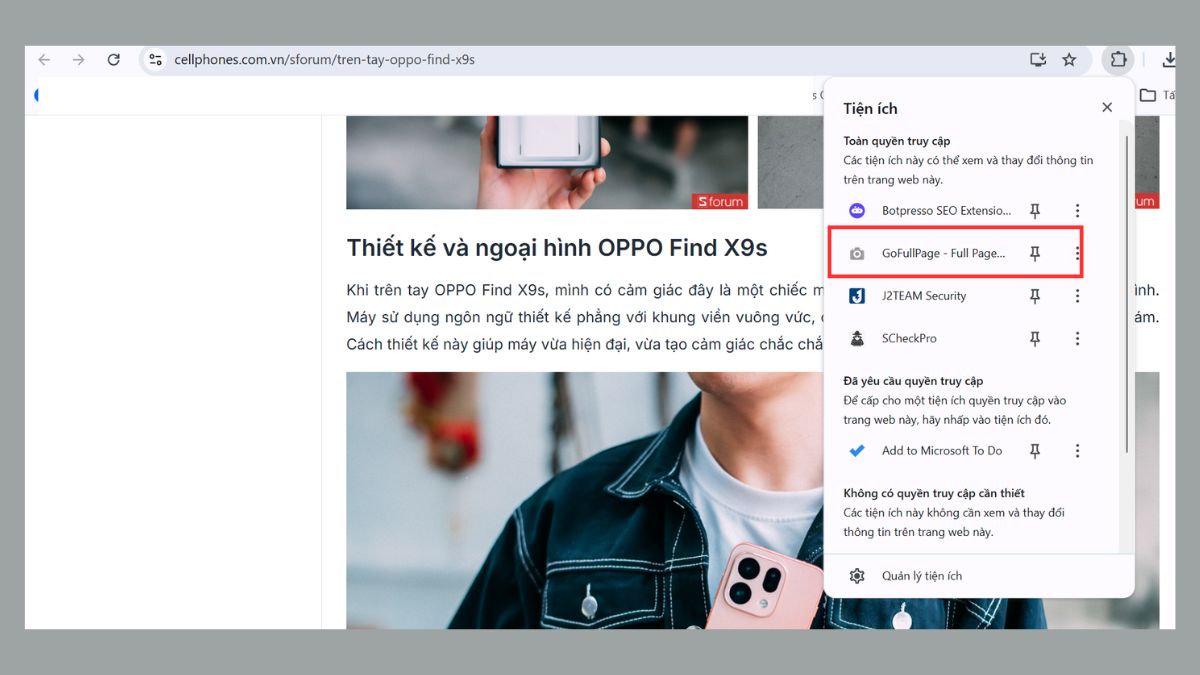Click the Toàn quyền truy cập heading
1200x675 pixels.
coord(896,142)
